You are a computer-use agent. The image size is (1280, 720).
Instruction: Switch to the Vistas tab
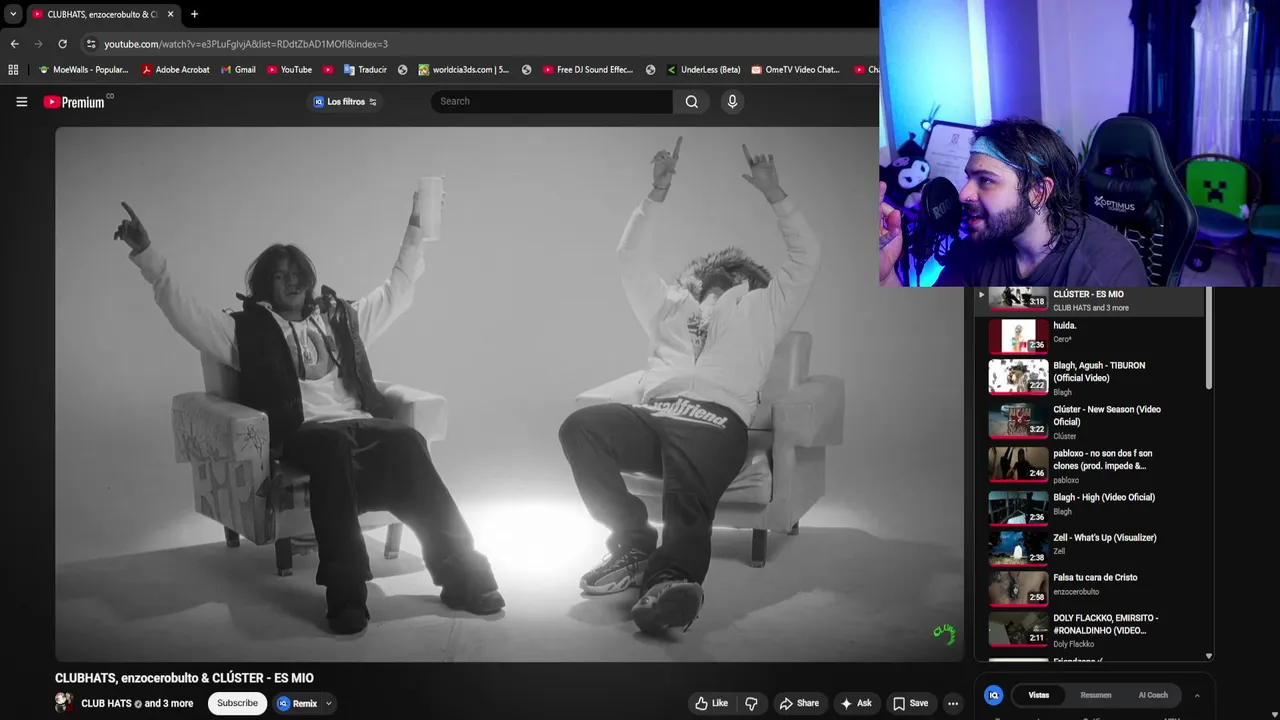click(x=1039, y=695)
